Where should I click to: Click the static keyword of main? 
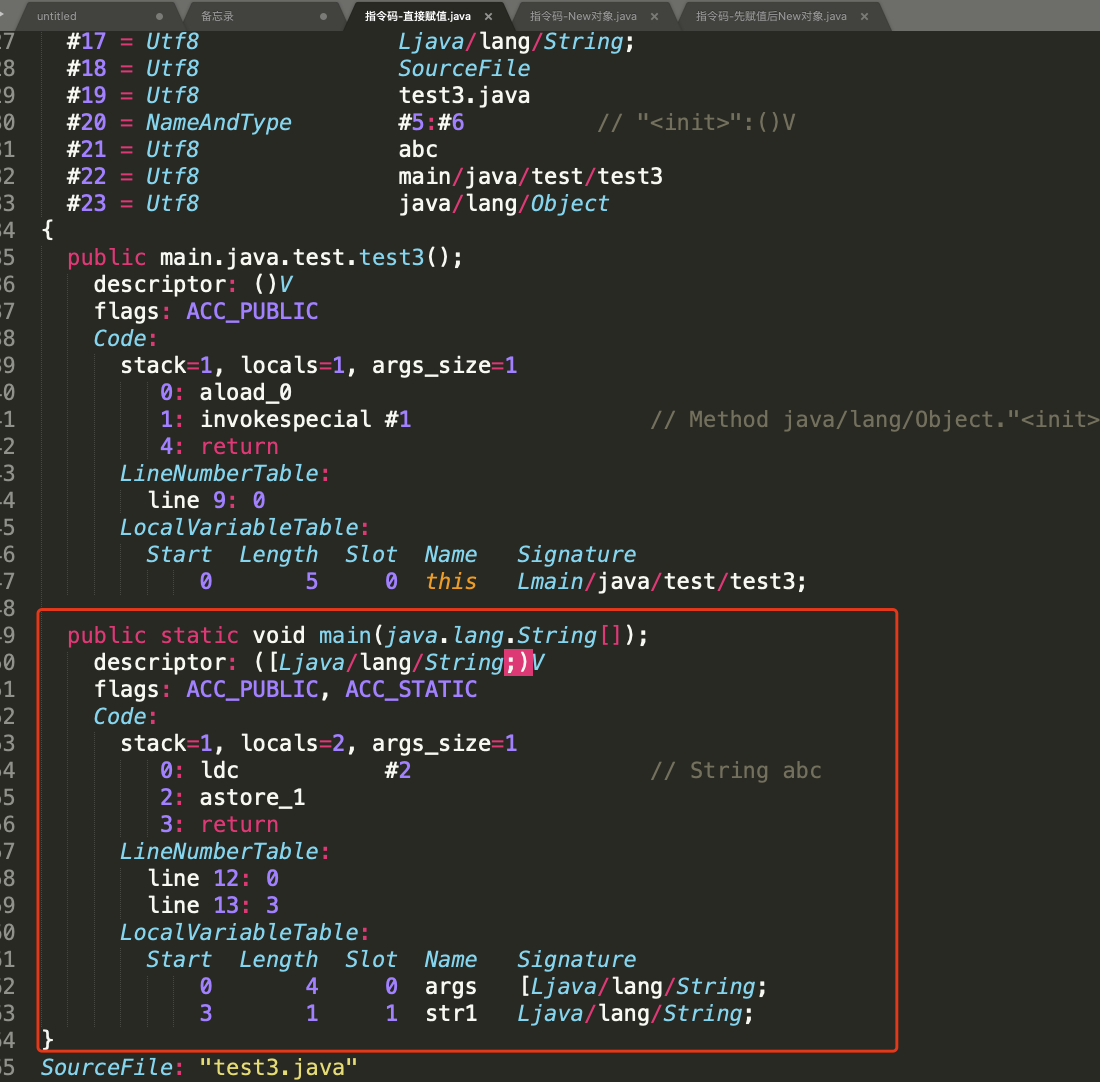click(199, 635)
